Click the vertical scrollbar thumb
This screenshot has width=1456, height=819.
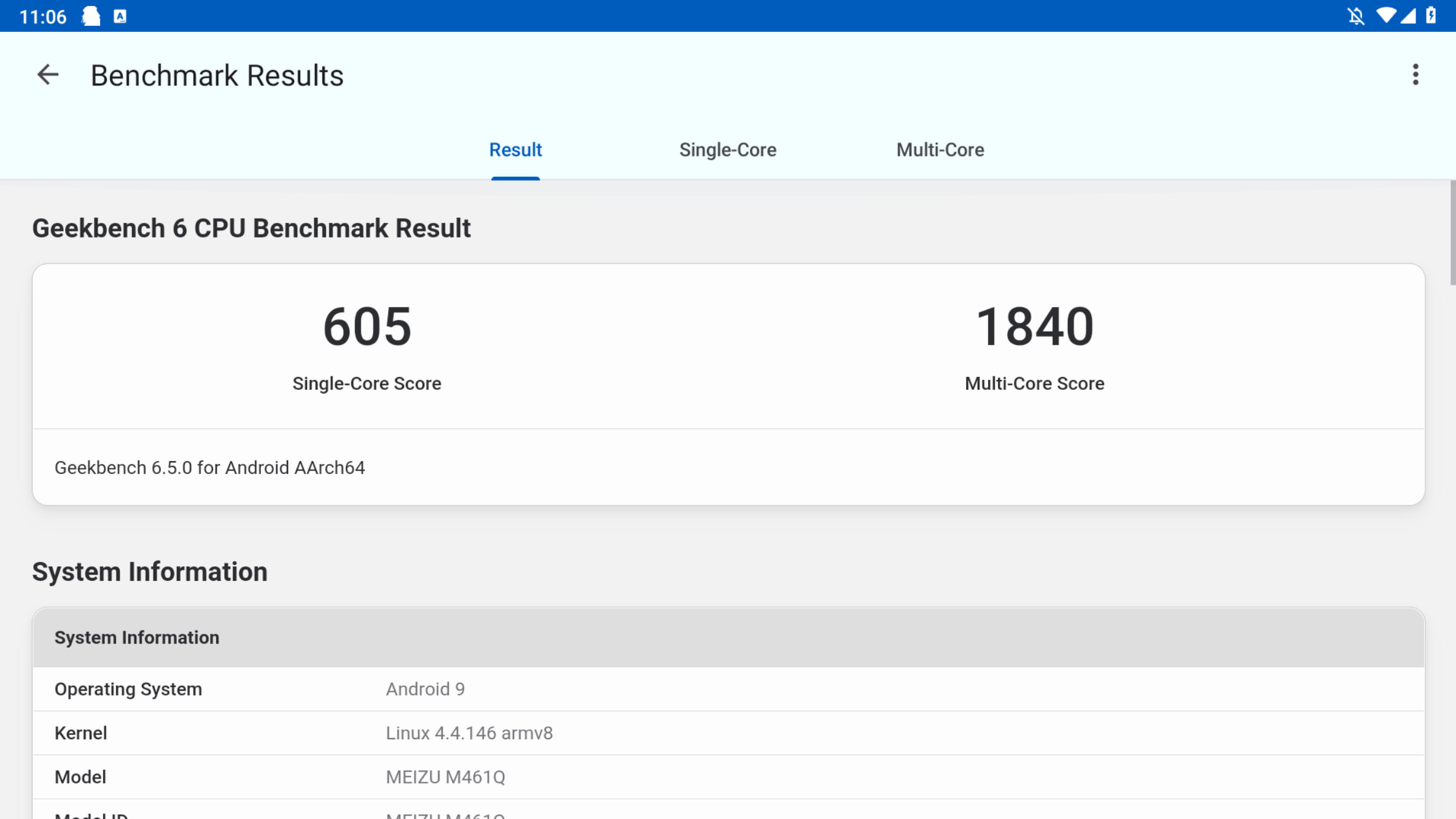[x=1452, y=233]
